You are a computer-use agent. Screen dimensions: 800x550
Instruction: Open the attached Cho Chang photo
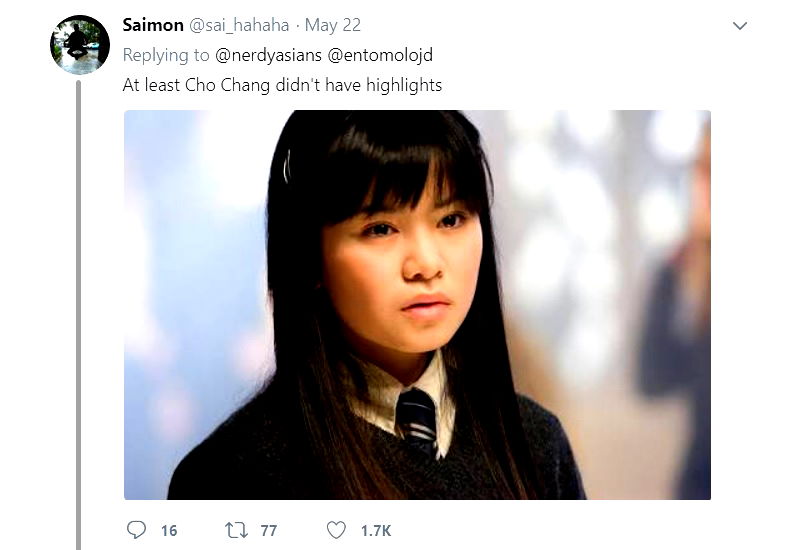(x=417, y=305)
